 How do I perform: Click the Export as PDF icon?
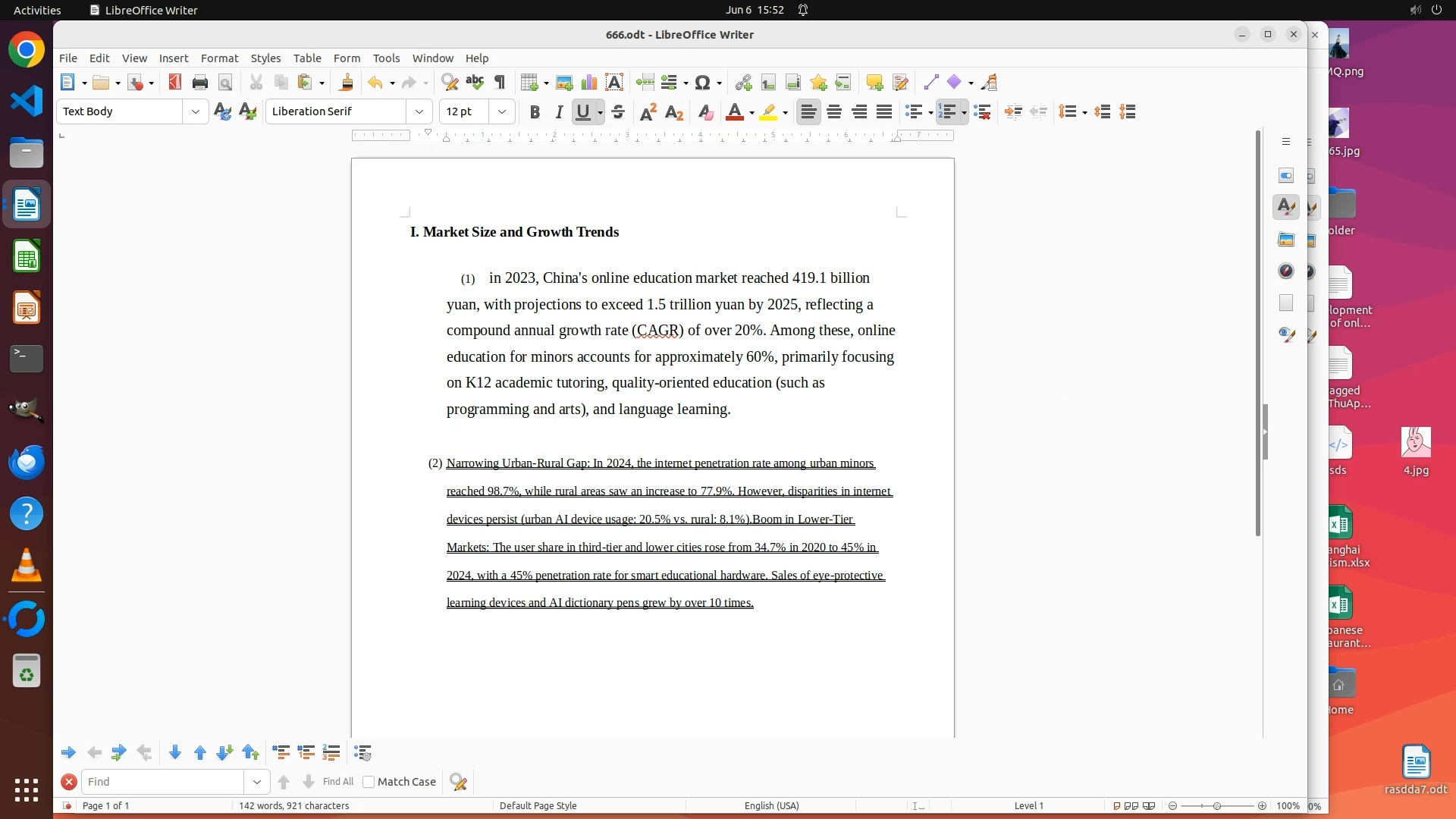pyautogui.click(x=175, y=83)
